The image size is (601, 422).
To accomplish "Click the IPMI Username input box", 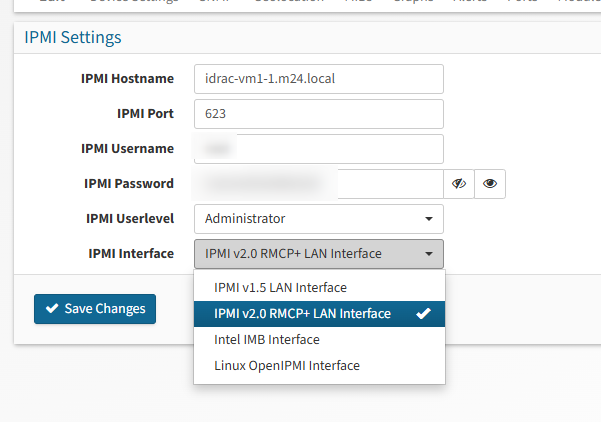I will (x=318, y=149).
